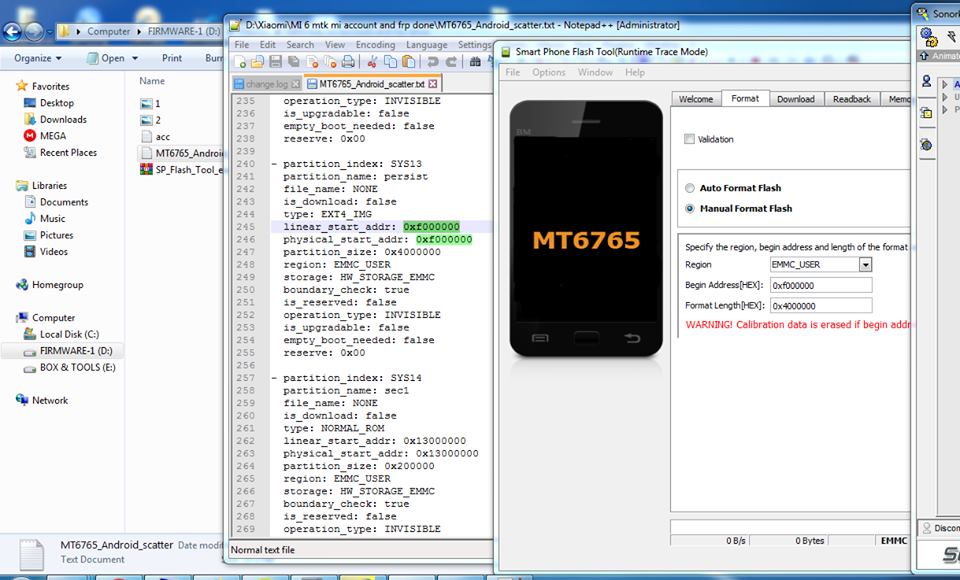960x580 pixels.
Task: Click the Begin Address[HEX] input field
Action: pyautogui.click(x=821, y=285)
